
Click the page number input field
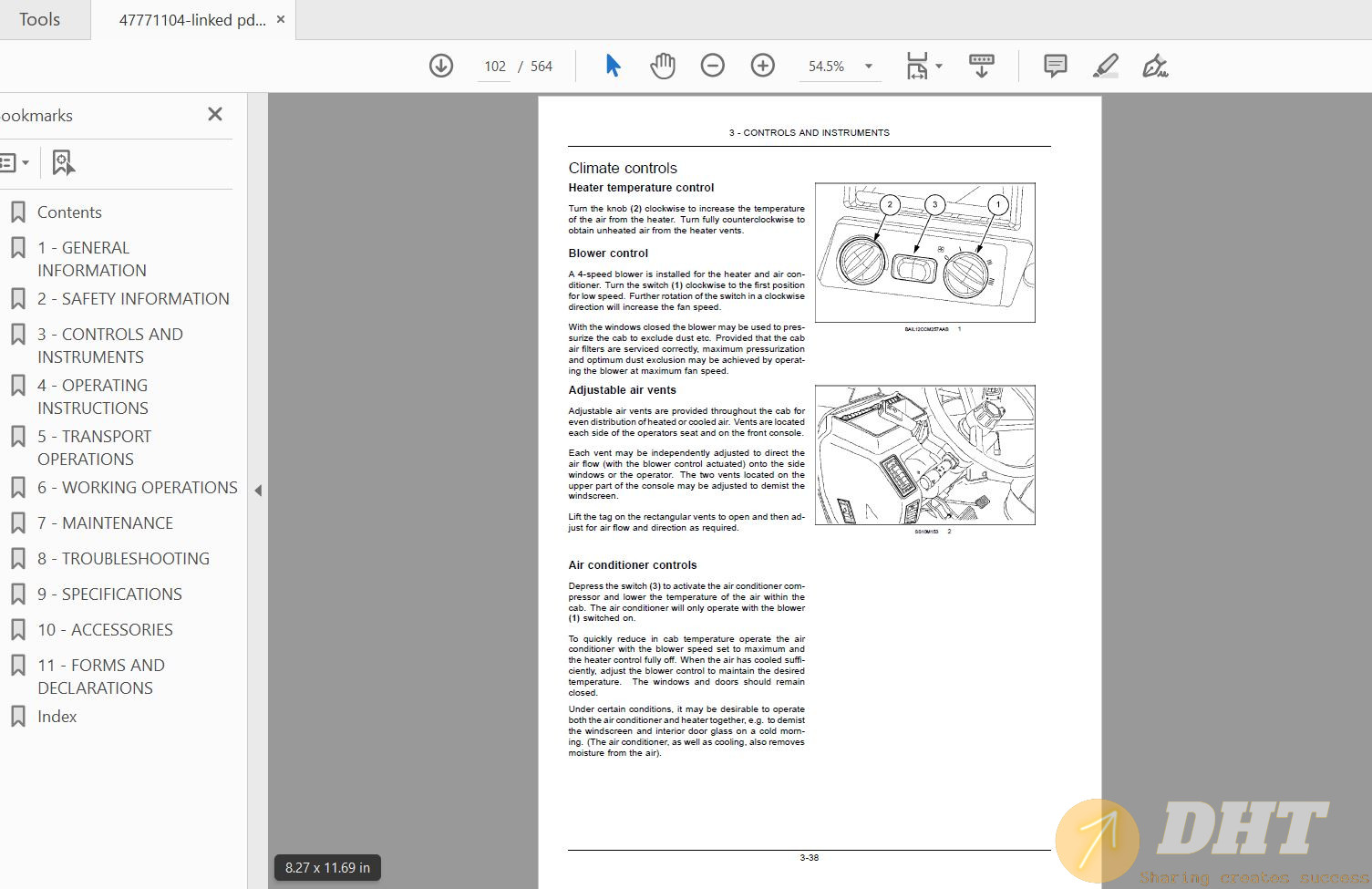tap(494, 67)
